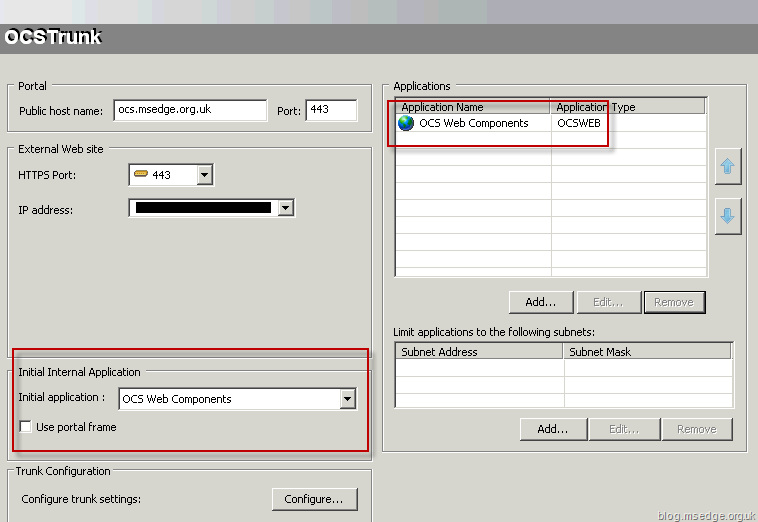This screenshot has height=522, width=758.
Task: Click the move application down arrow
Action: pos(728,216)
